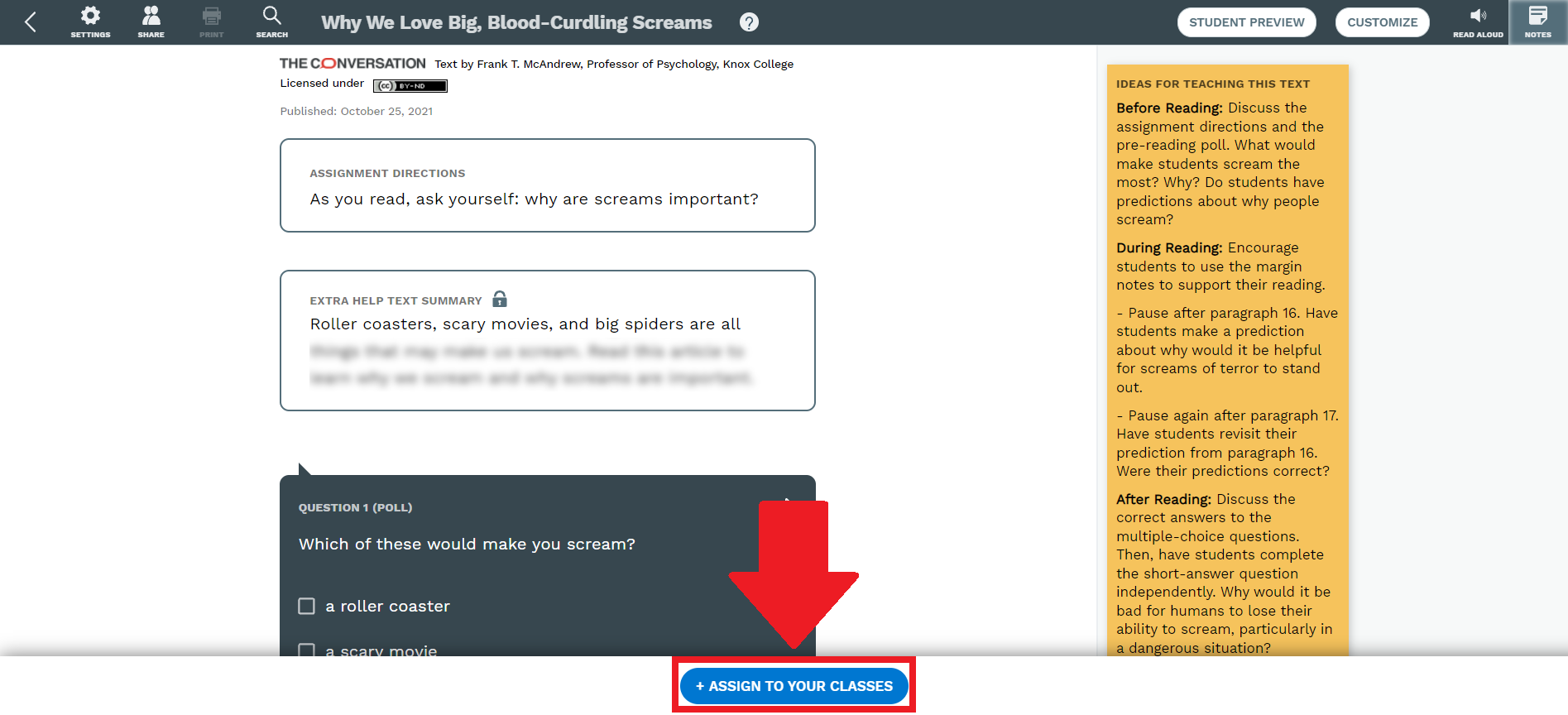This screenshot has height=715, width=1568.
Task: Check the 'a roller coaster' option
Action: (307, 606)
